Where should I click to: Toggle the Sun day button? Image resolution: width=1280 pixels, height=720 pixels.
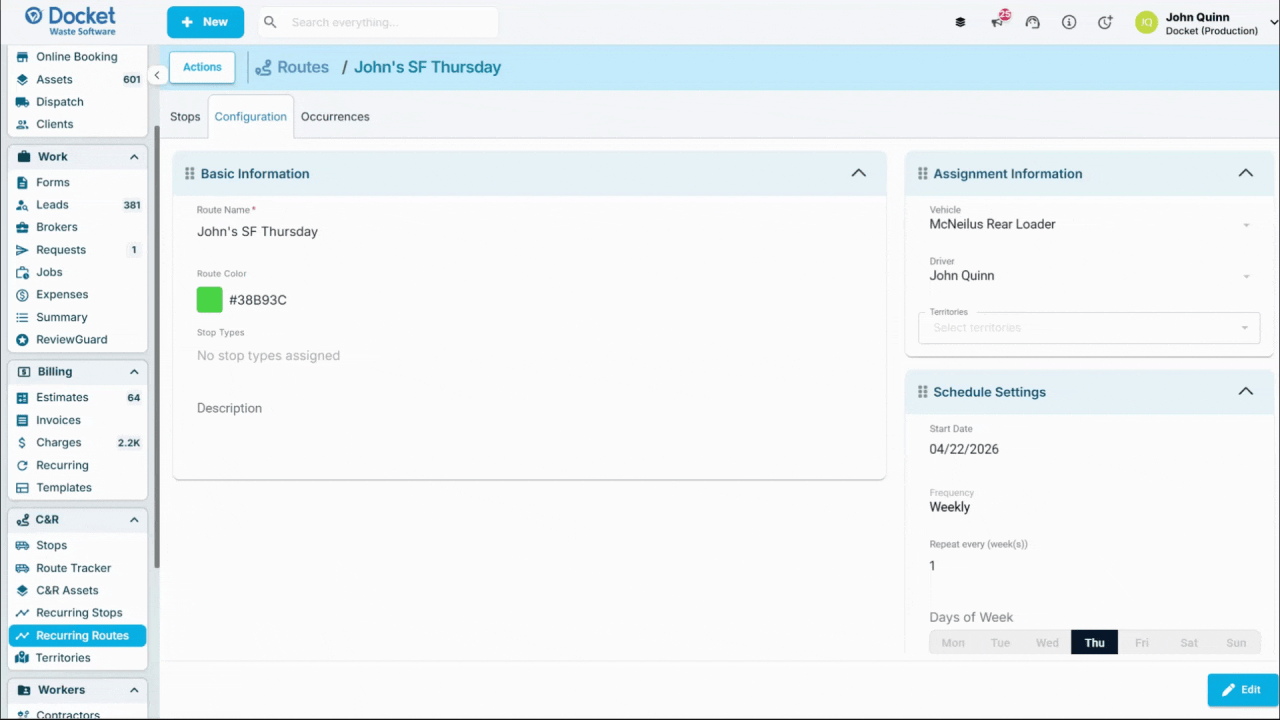tap(1236, 642)
